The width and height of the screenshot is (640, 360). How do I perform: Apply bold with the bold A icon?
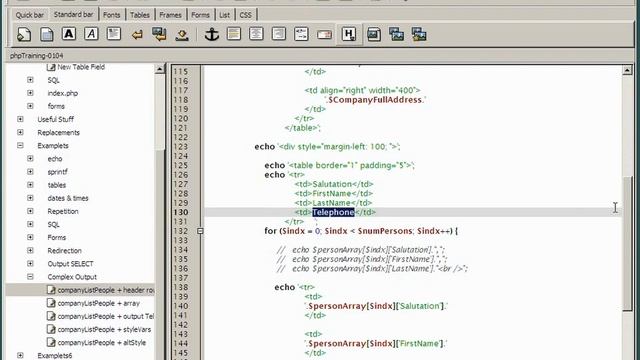[x=69, y=34]
